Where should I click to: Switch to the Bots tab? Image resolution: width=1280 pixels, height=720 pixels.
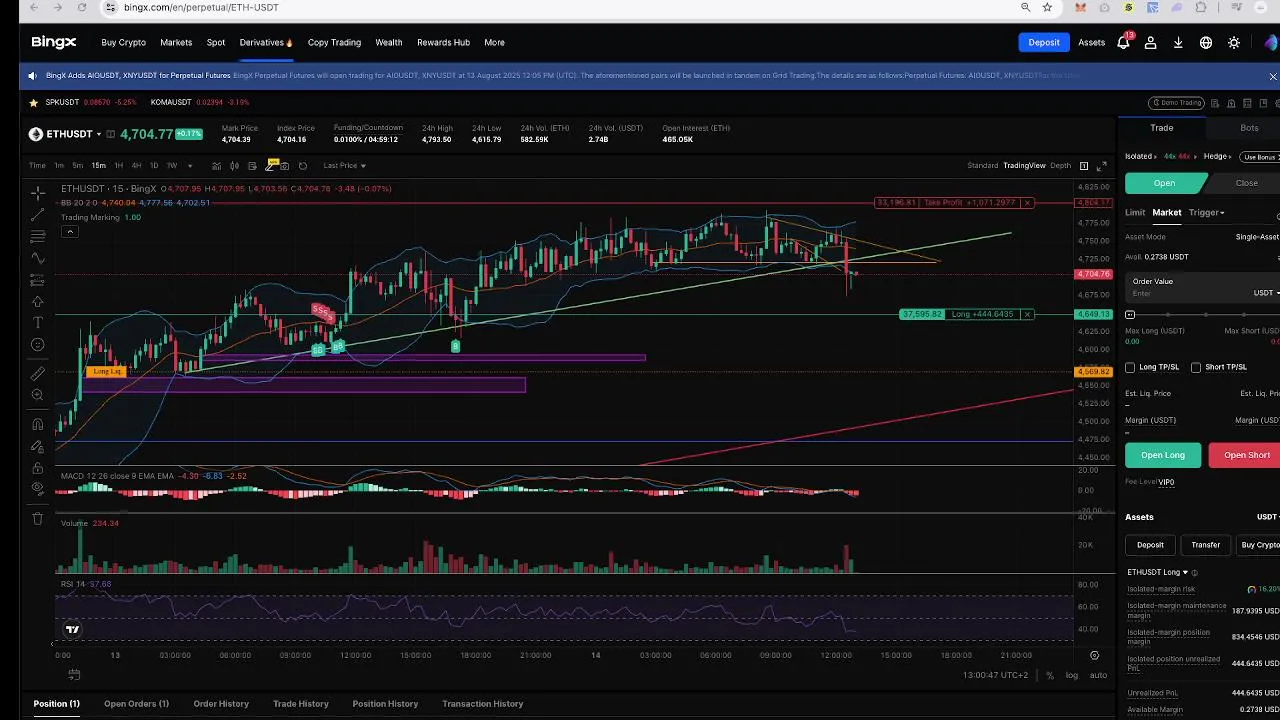click(1249, 128)
